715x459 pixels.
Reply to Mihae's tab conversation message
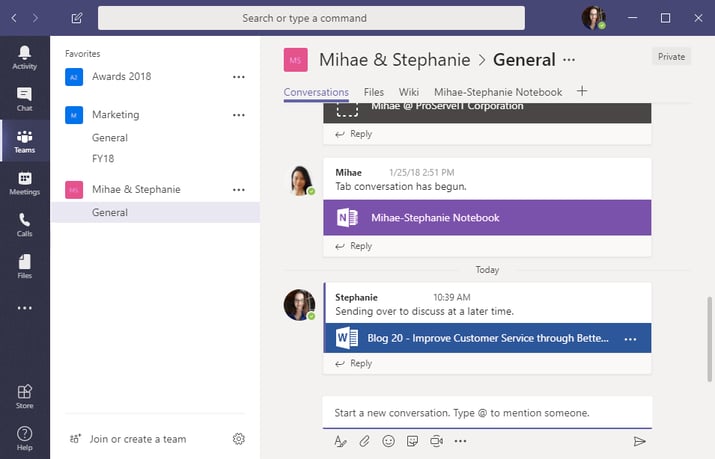(x=354, y=246)
